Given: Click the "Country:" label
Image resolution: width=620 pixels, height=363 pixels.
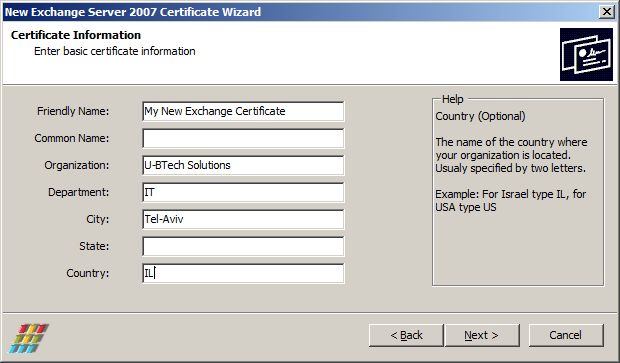Looking at the screenshot, I should pyautogui.click(x=87, y=273).
